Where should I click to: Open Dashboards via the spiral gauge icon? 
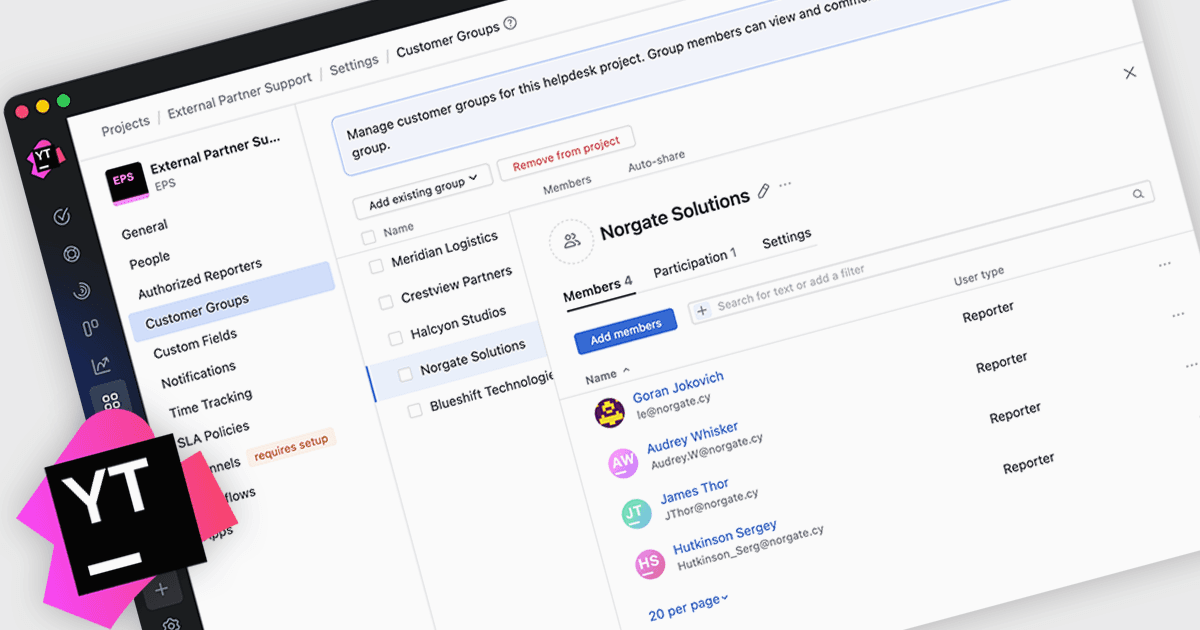[81, 291]
